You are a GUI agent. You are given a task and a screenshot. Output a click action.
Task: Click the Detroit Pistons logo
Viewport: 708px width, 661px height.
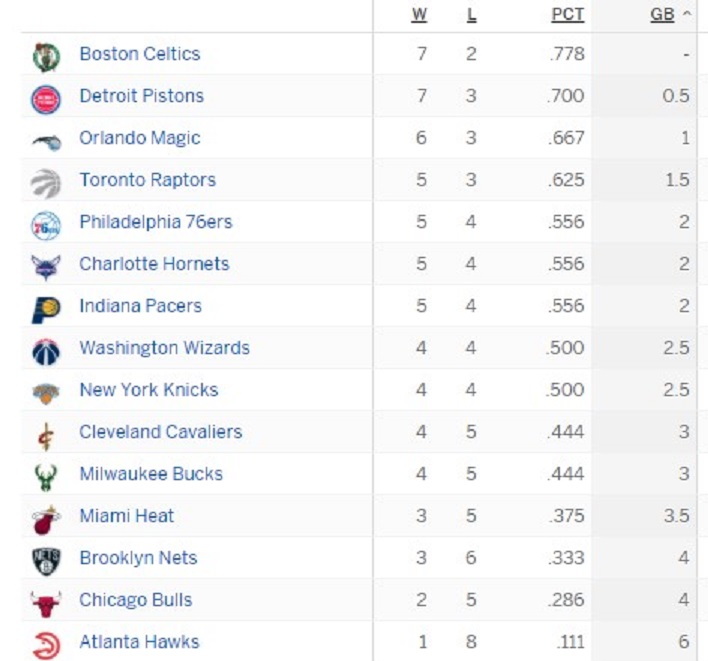coord(46,99)
